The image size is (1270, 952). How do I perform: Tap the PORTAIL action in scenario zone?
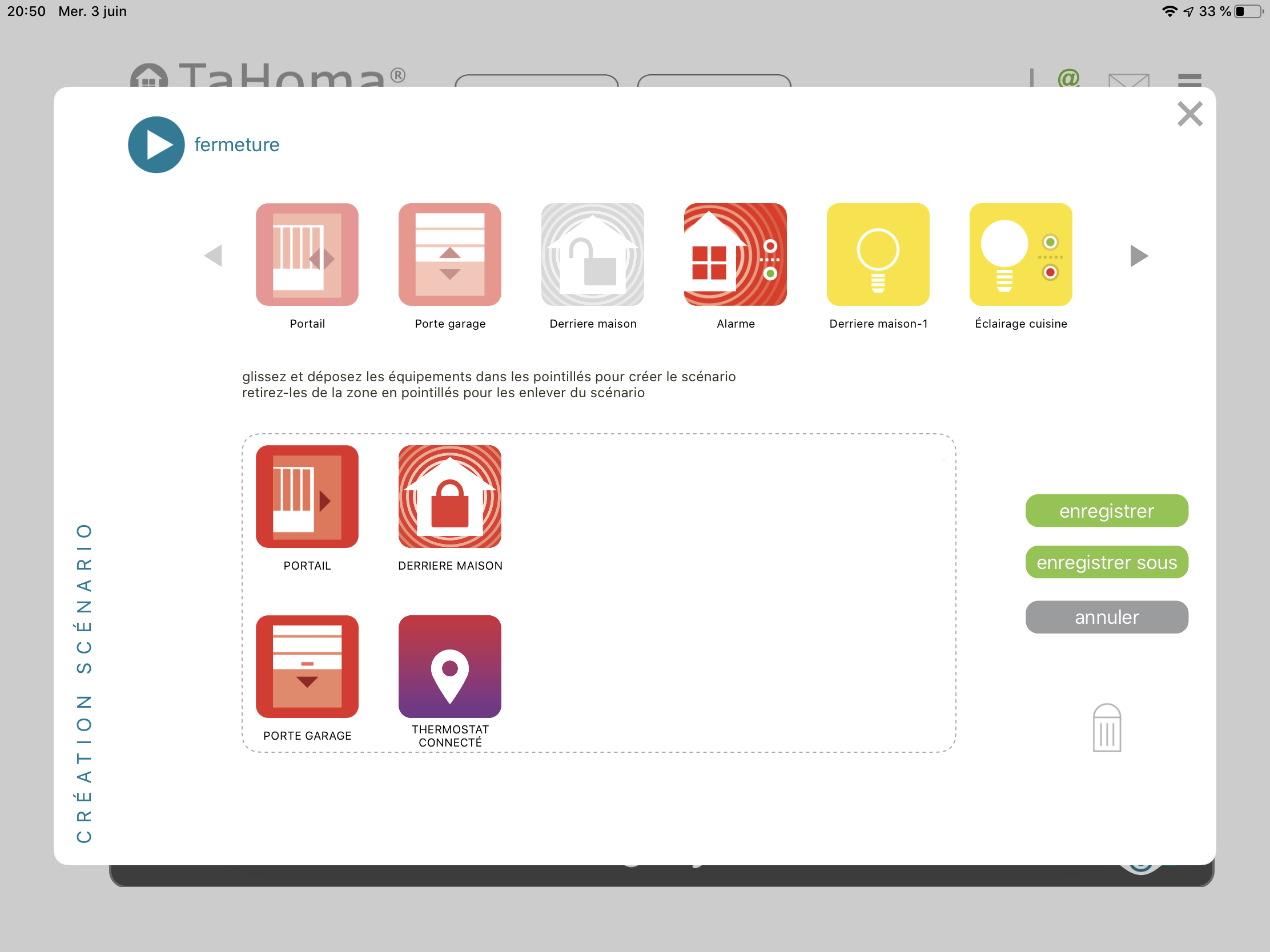[307, 497]
